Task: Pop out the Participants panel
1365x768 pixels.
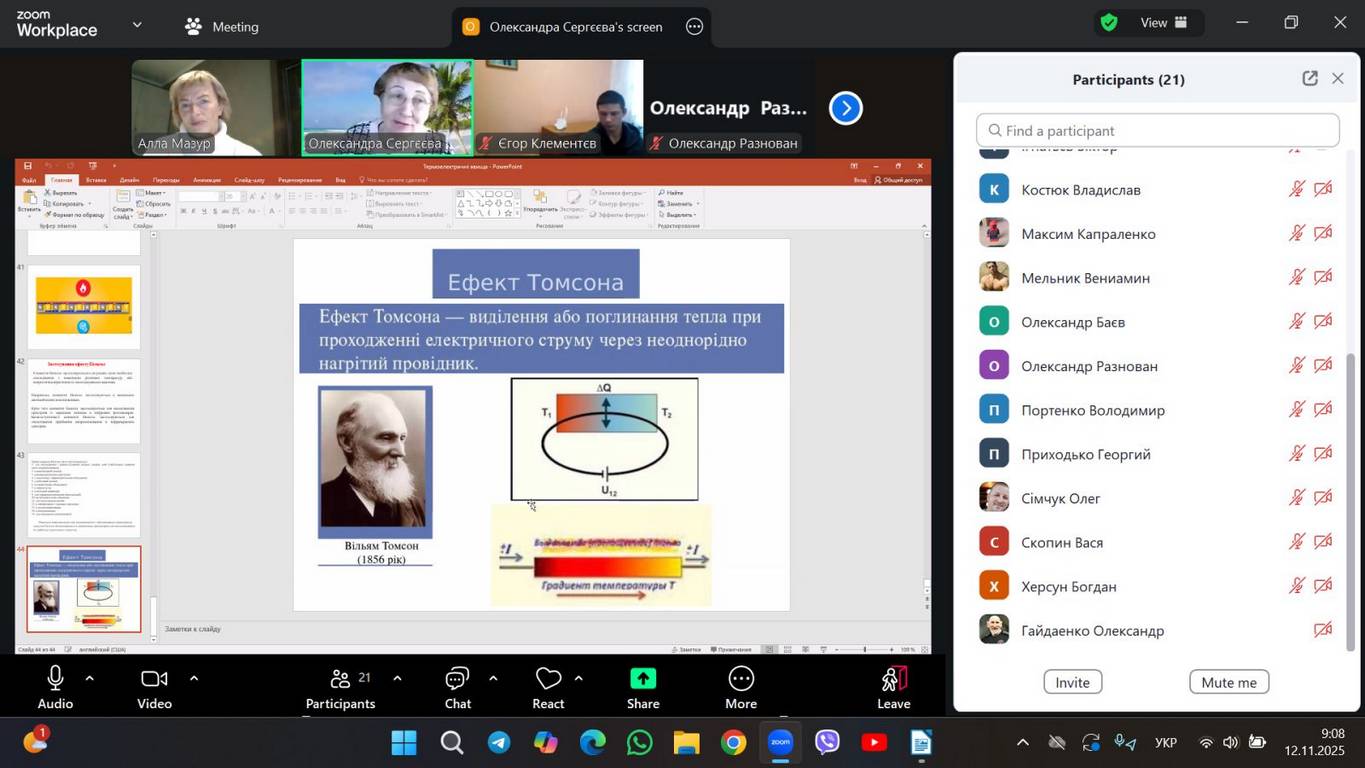Action: [x=1309, y=79]
